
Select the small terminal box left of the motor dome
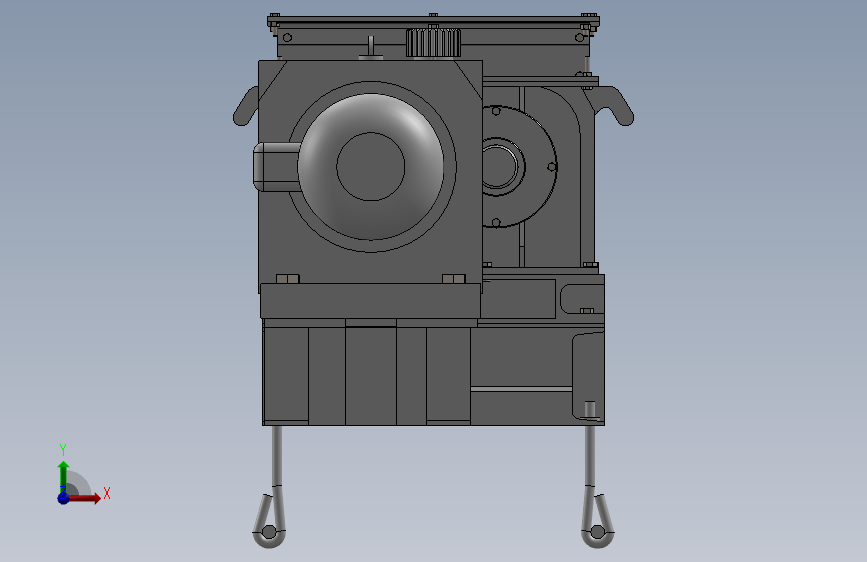tap(276, 166)
